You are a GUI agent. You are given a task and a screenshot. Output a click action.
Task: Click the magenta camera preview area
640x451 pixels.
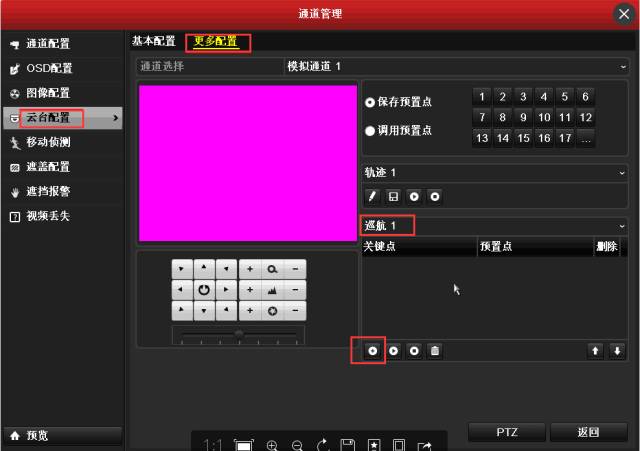tap(248, 163)
